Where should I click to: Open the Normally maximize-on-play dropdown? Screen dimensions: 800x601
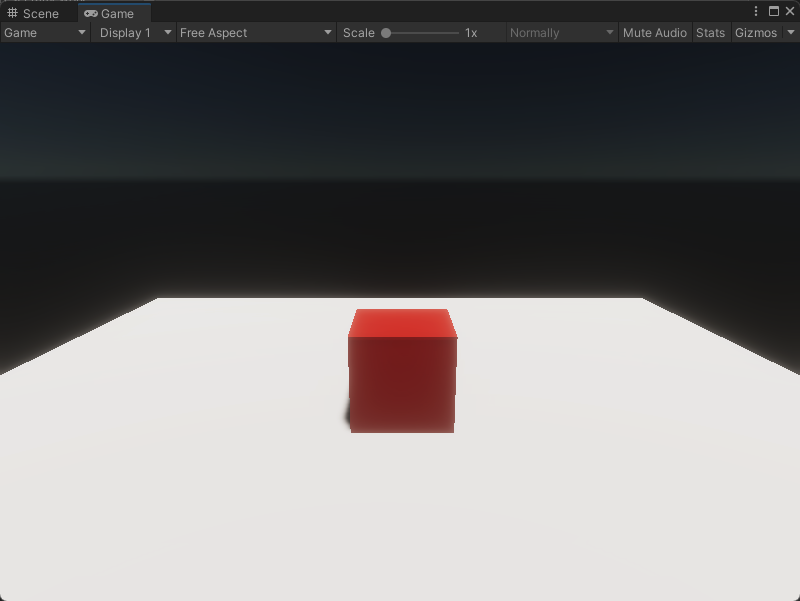point(560,32)
